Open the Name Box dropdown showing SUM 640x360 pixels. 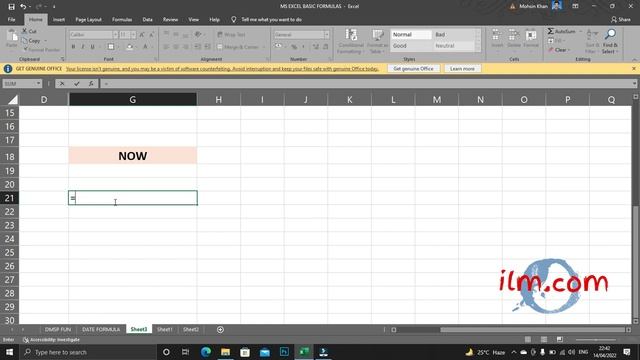[x=38, y=84]
